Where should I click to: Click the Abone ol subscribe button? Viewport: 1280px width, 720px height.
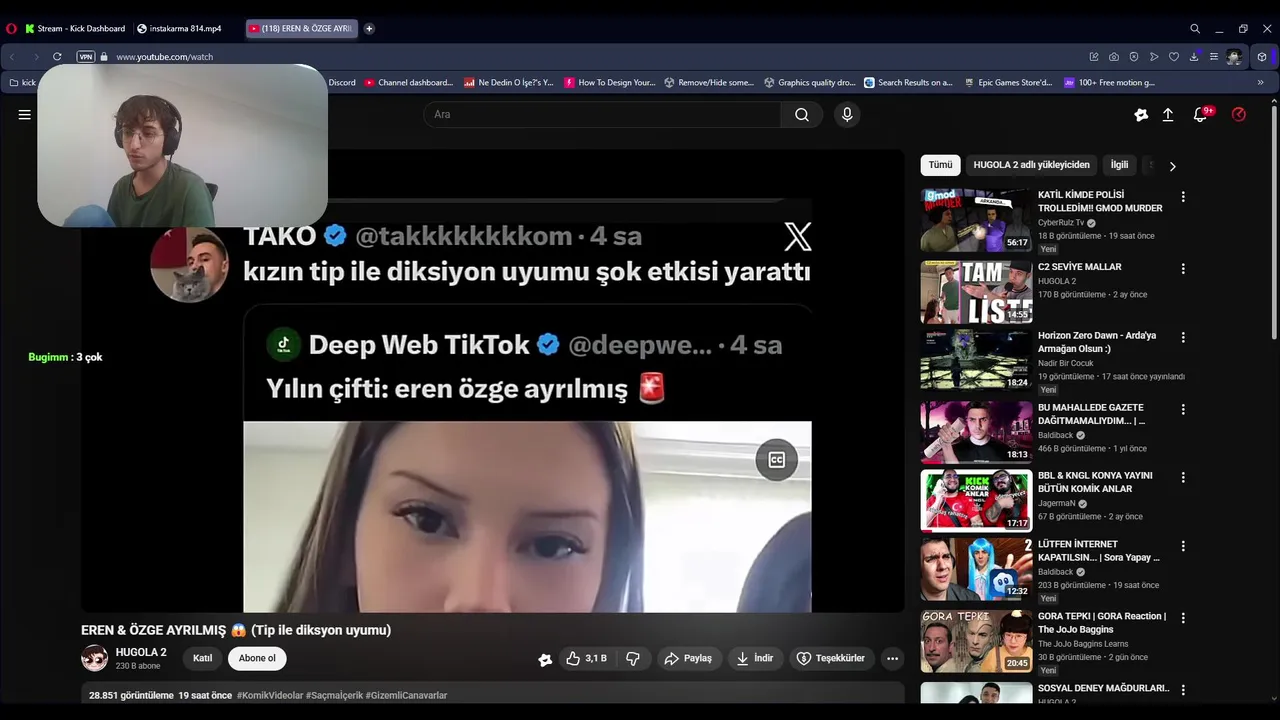click(257, 658)
